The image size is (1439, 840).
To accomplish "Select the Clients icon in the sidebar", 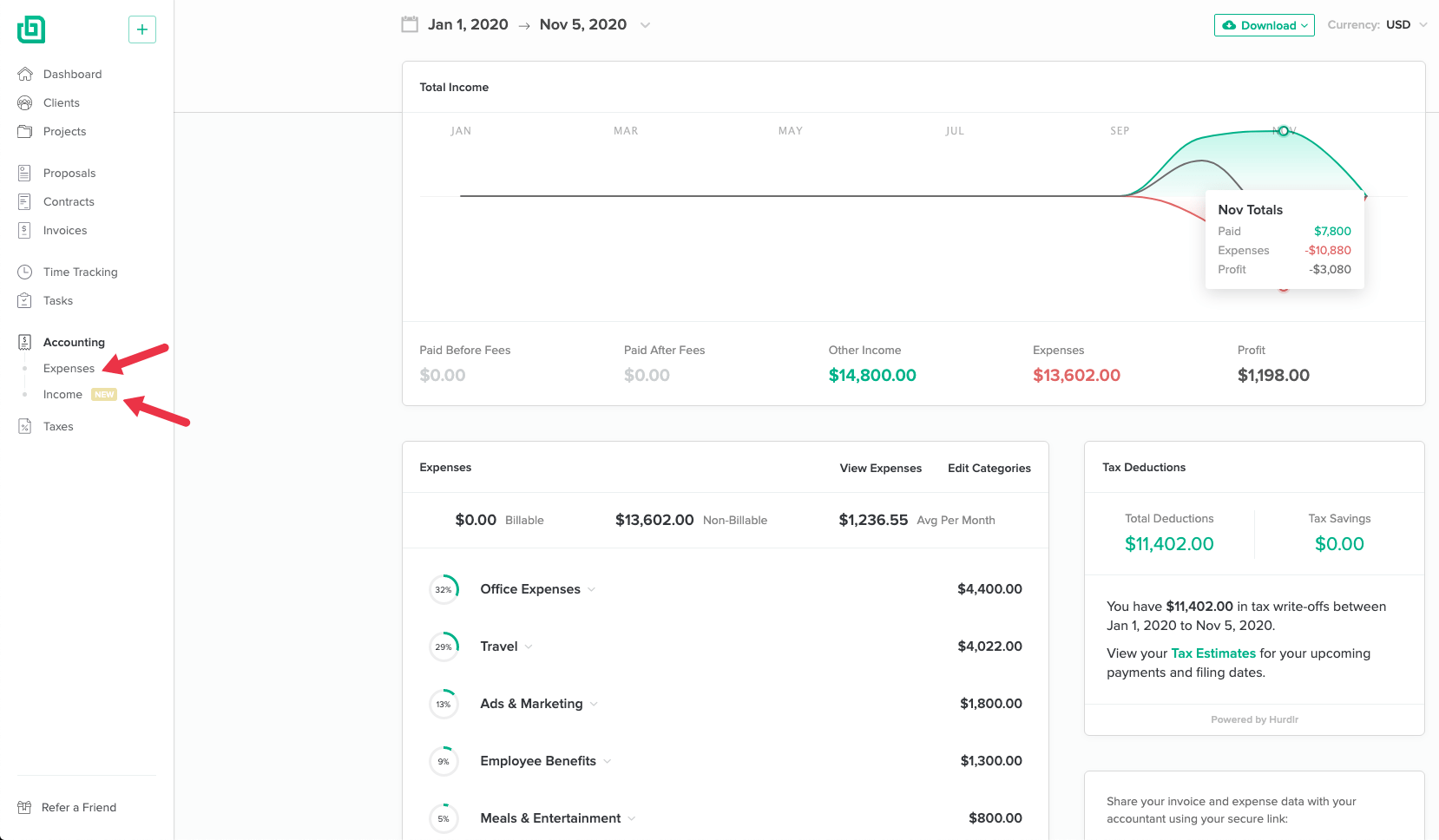I will (x=25, y=102).
